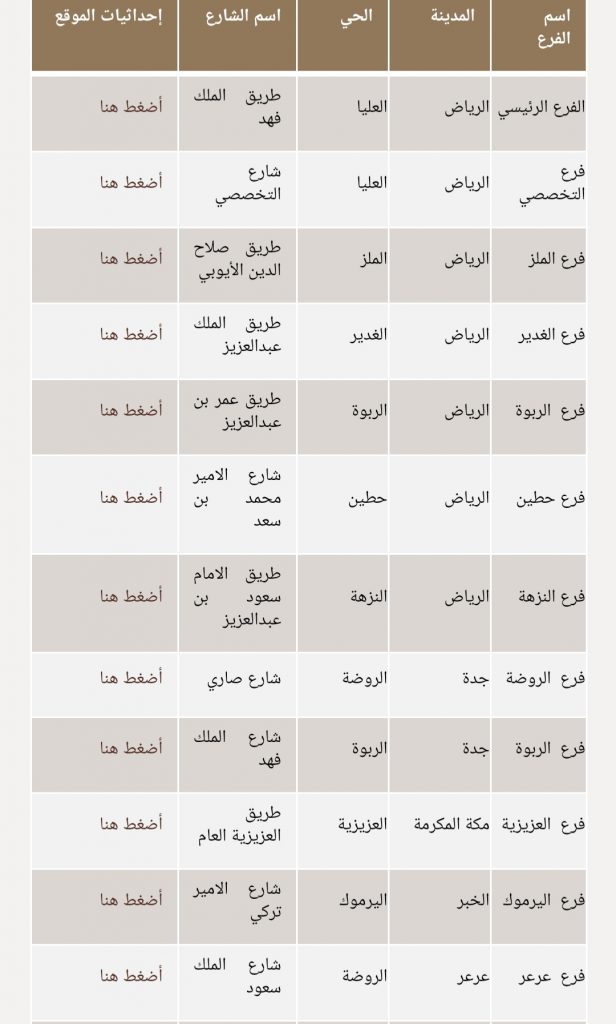Click 'أضغط هنا' for Riyadh فرع الربوة
This screenshot has width=616, height=1024.
coord(131,410)
